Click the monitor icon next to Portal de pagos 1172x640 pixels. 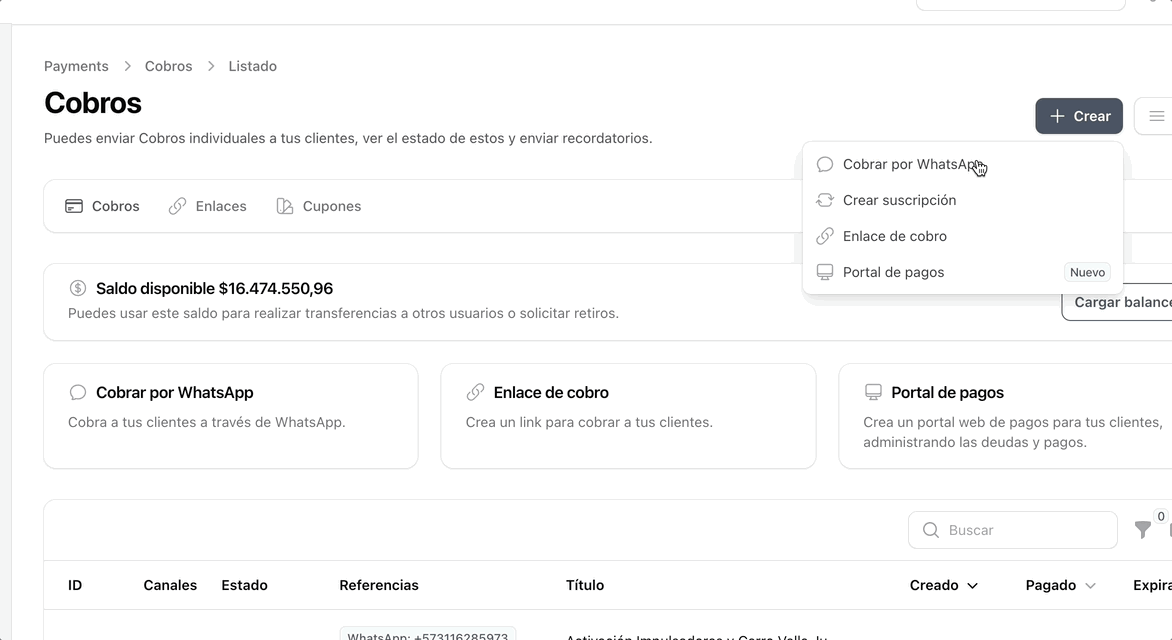coord(825,272)
